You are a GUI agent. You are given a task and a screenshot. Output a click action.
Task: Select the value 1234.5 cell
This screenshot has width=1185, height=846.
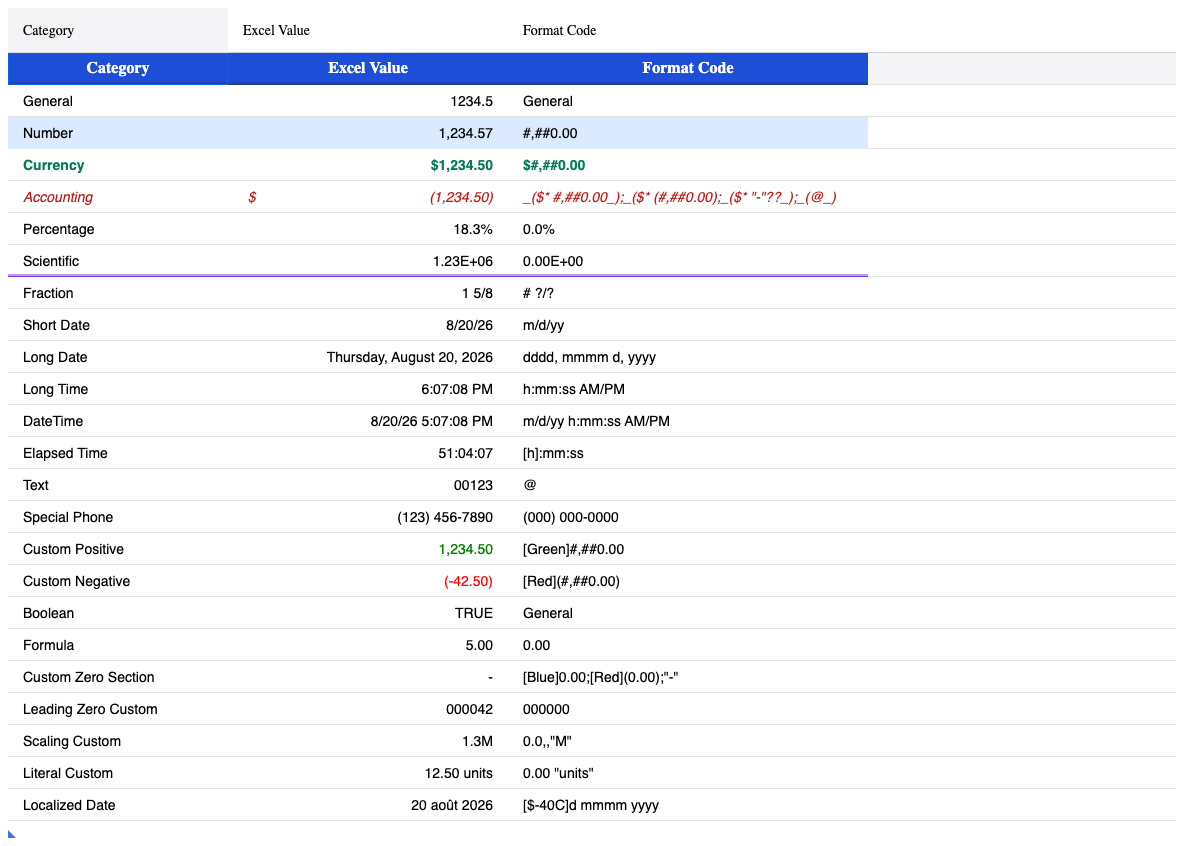coord(367,101)
